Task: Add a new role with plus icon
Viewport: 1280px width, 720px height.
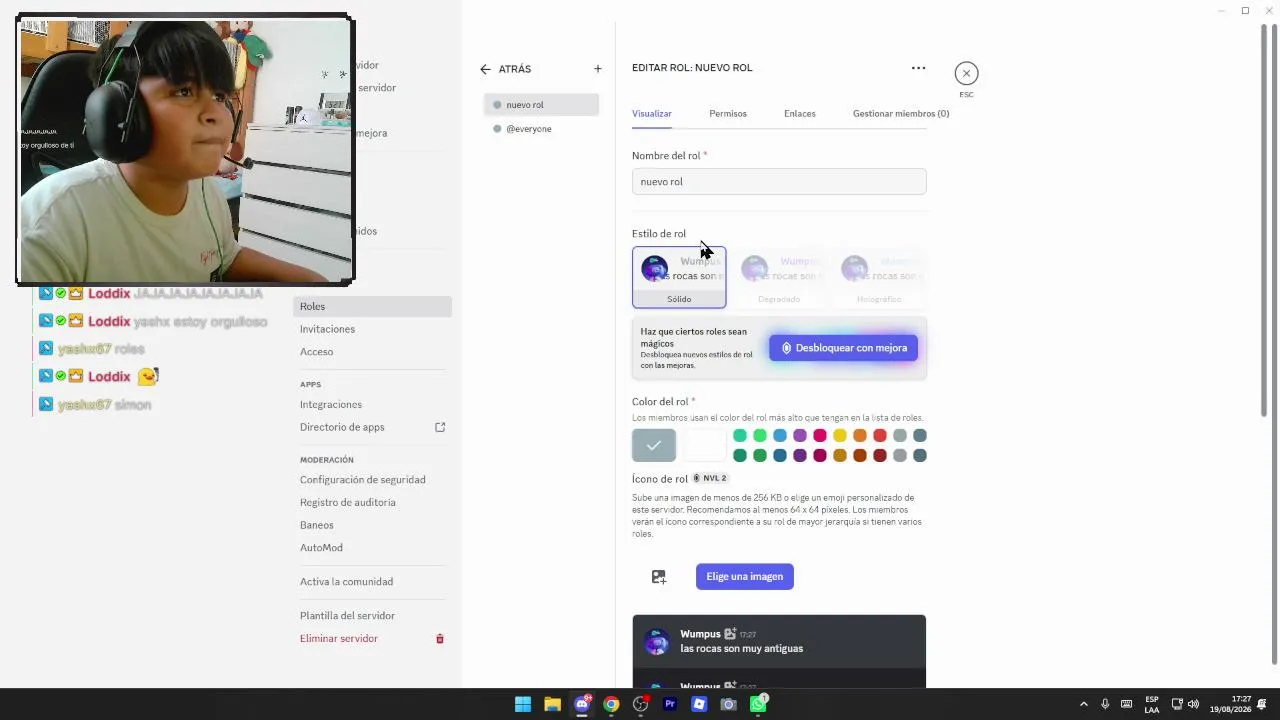Action: (x=598, y=69)
